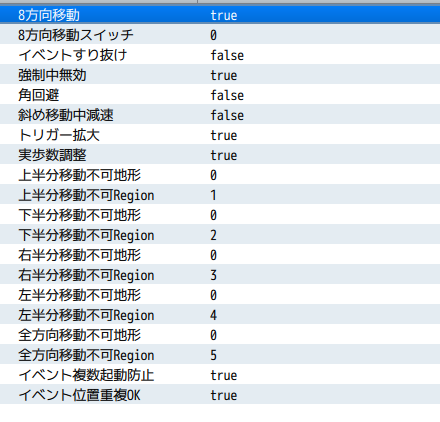Select the 右半分移動不可Region parameter
Screen dimensions: 440x422
86,275
